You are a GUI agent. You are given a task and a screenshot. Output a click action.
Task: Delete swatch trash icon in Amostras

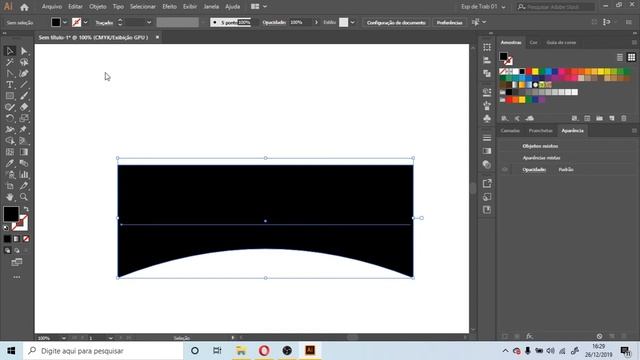coord(624,118)
